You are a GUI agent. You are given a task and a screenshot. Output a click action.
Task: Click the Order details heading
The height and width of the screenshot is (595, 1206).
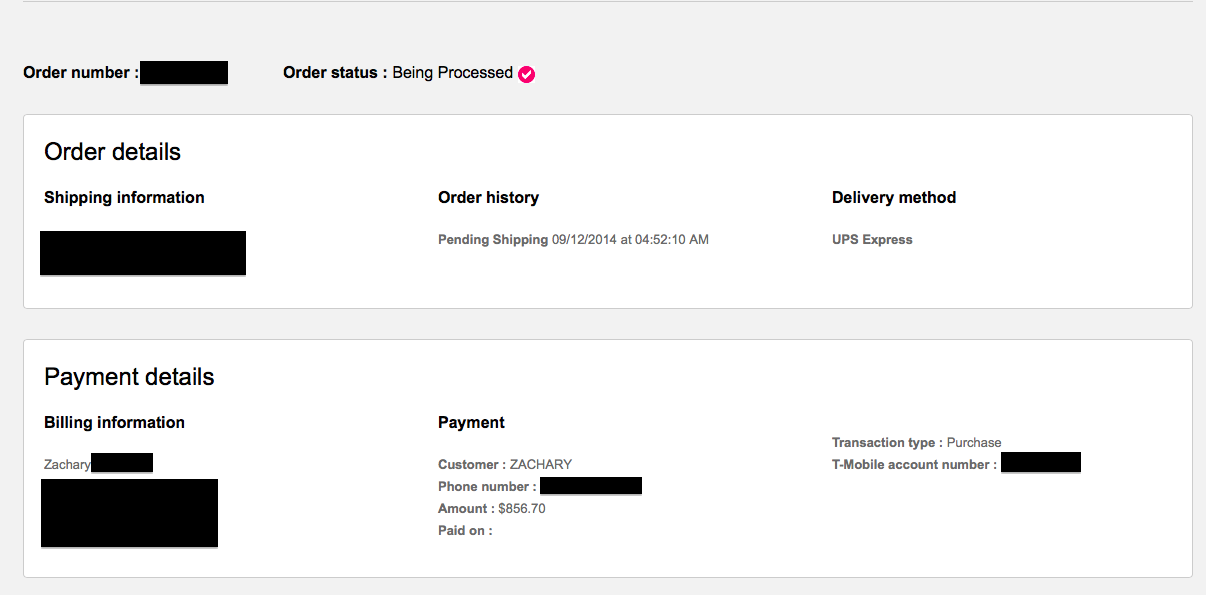pos(112,152)
